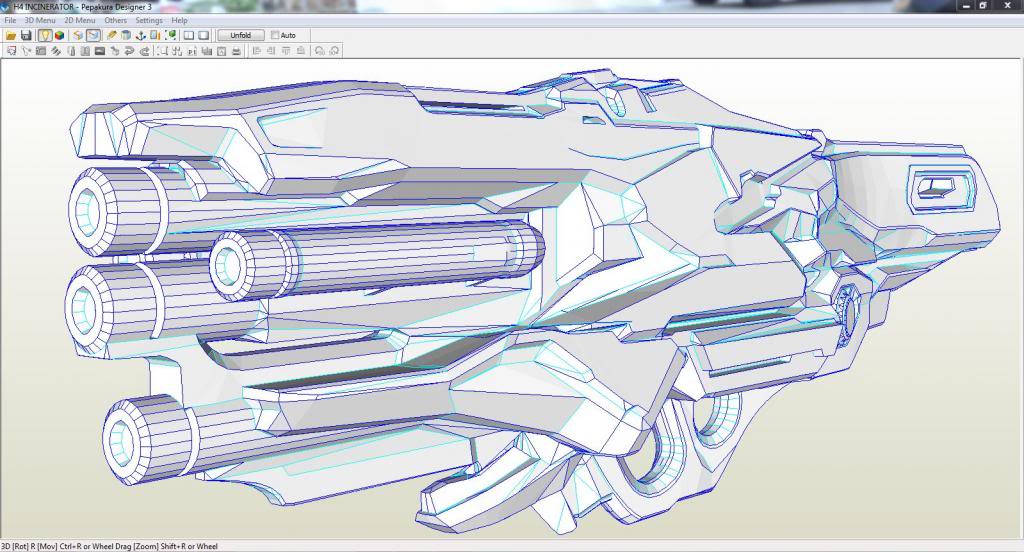Viewport: 1024px width, 552px height.
Task: Click the book-shaped text input icon
Action: pyautogui.click(x=85, y=51)
